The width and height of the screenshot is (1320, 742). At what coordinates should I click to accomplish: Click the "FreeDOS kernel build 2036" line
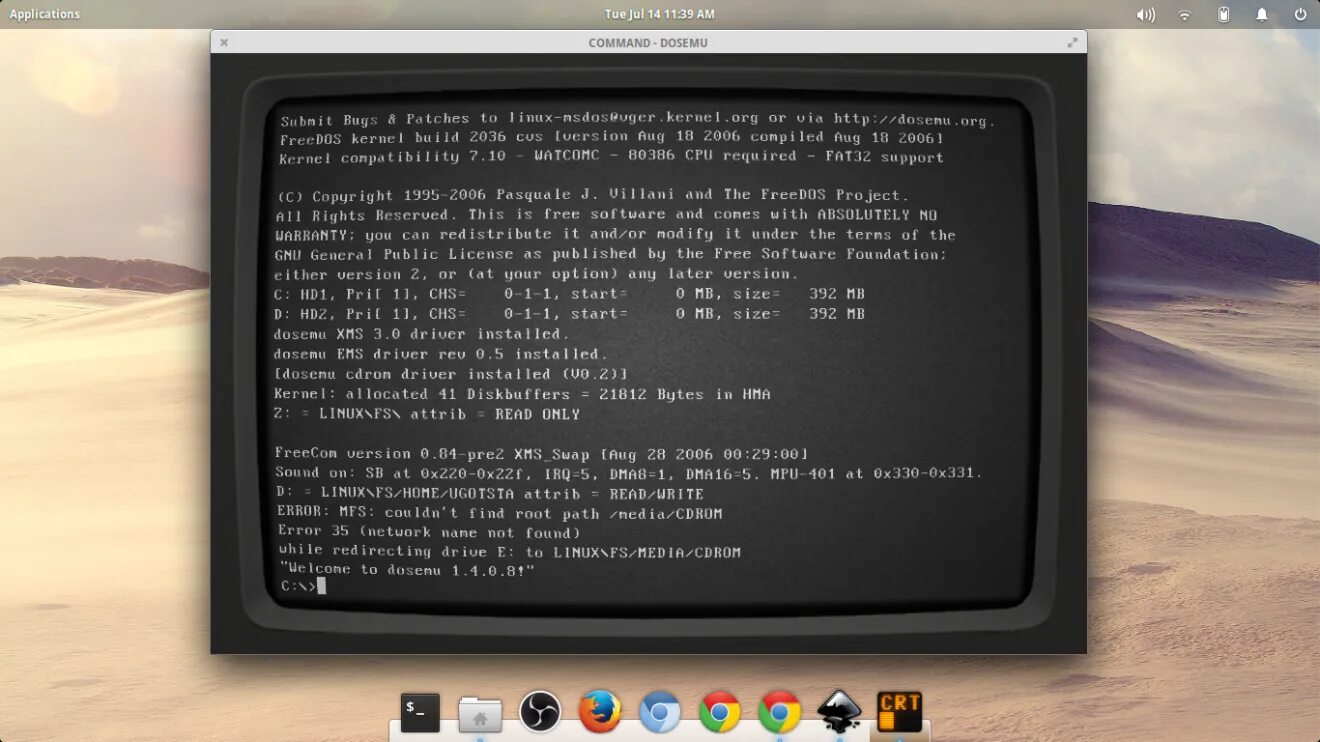(612, 137)
